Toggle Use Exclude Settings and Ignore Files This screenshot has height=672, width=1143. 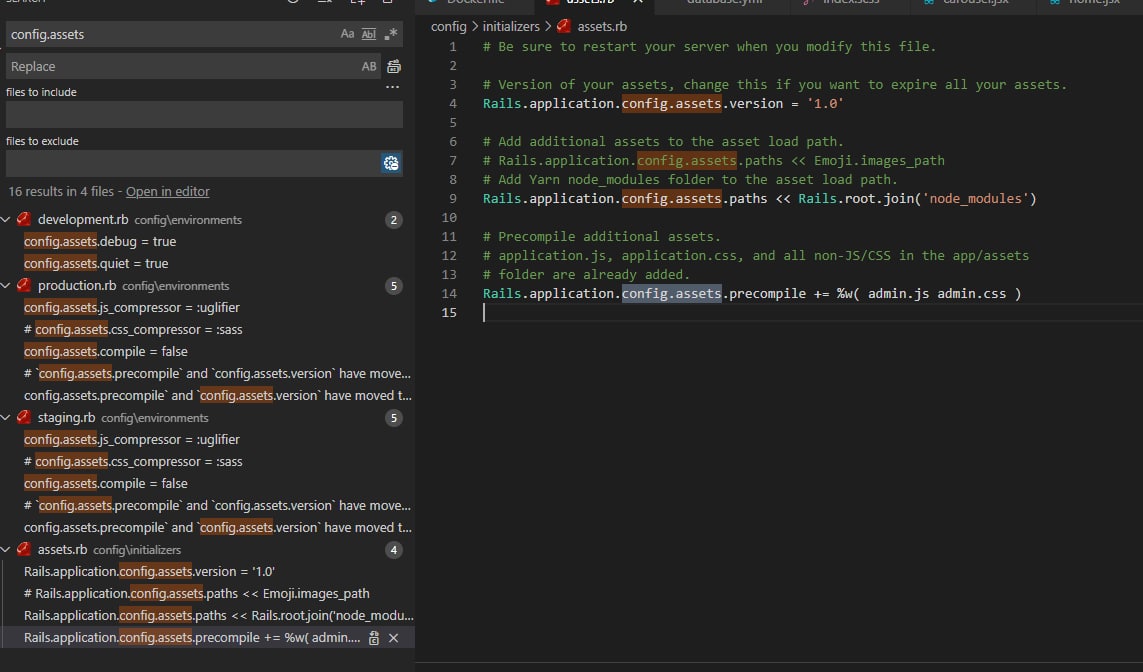(x=391, y=163)
